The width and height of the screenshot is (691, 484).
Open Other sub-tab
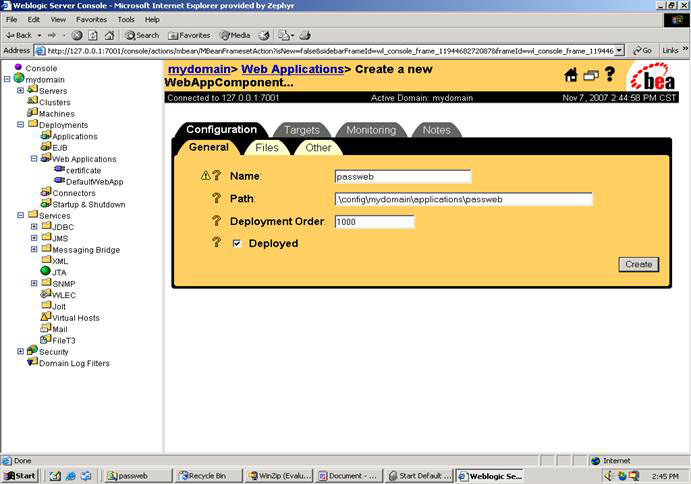pos(318,148)
